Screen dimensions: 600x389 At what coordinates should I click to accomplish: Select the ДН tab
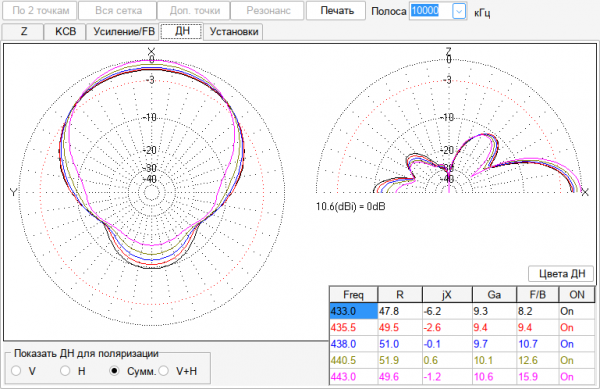coord(181,31)
